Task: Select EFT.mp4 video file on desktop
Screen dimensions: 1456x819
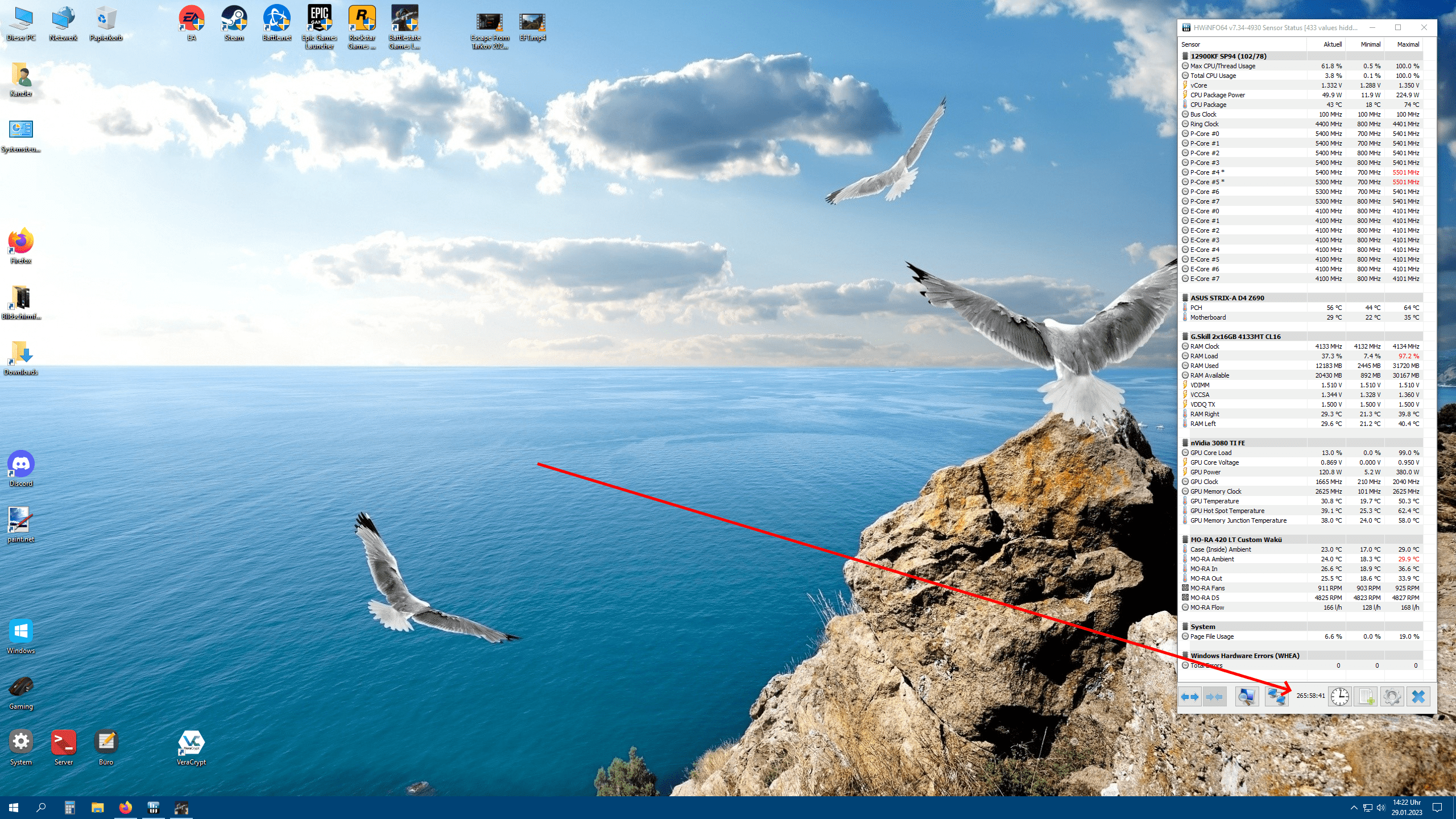Action: pyautogui.click(x=532, y=27)
